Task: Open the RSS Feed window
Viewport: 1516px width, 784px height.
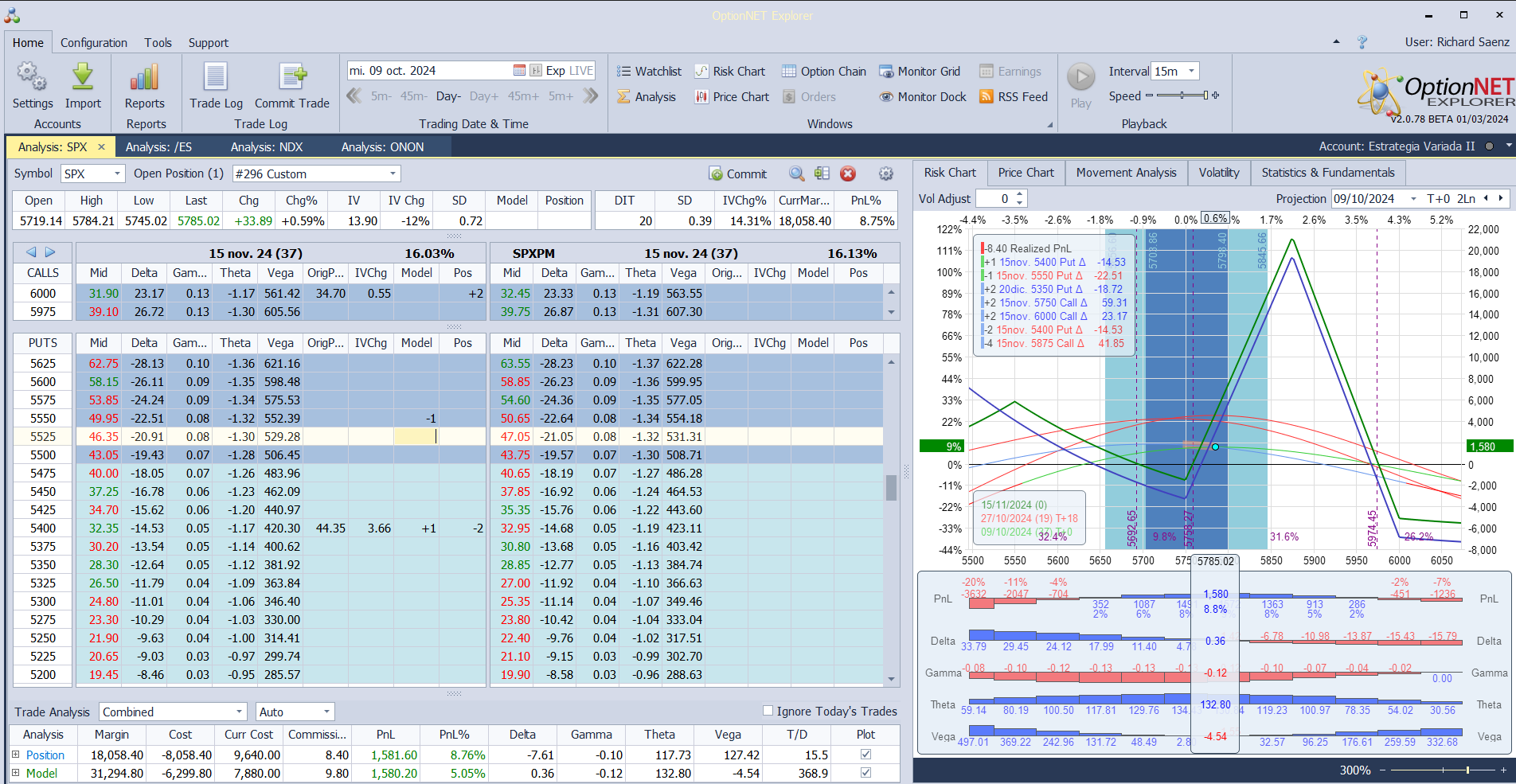Action: tap(1014, 97)
